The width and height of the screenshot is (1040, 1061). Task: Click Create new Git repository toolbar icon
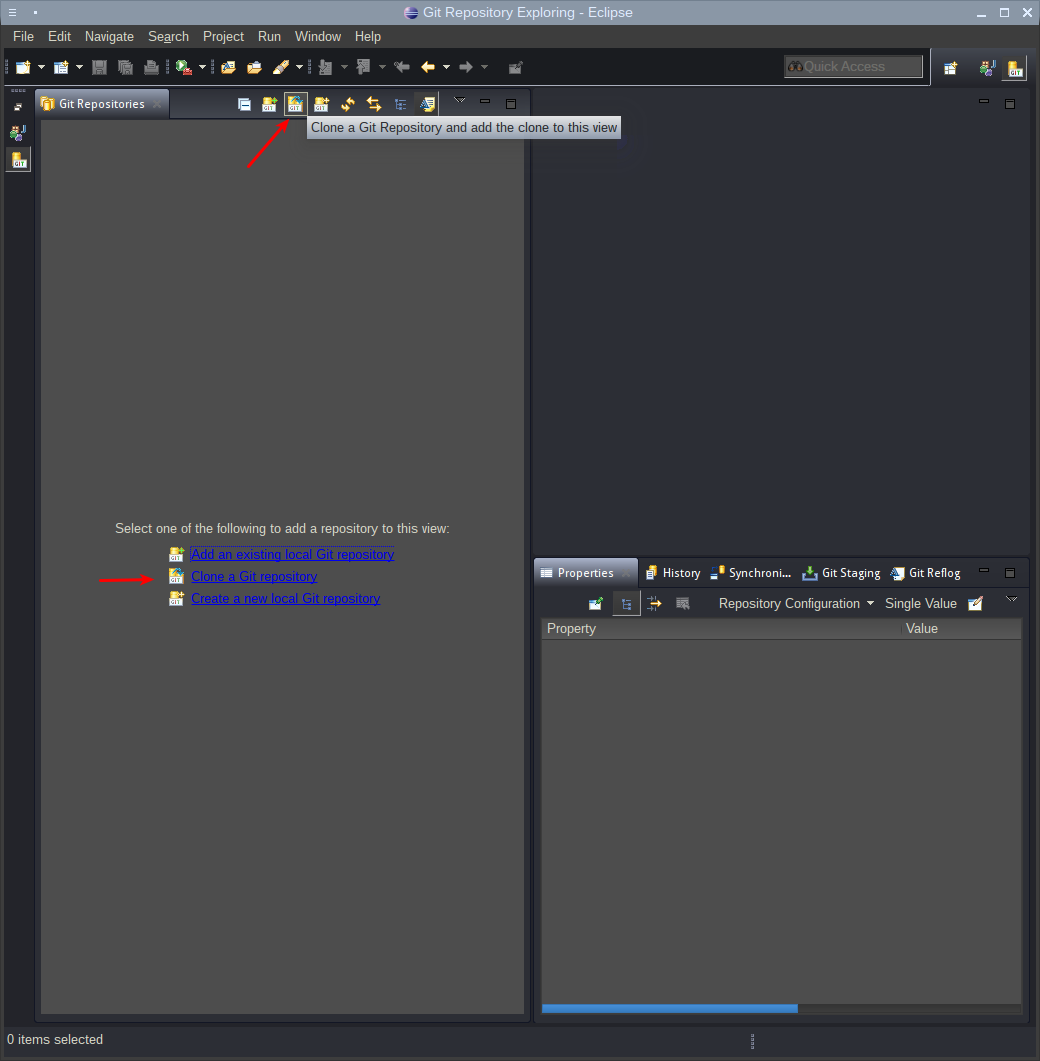pyautogui.click(x=321, y=104)
